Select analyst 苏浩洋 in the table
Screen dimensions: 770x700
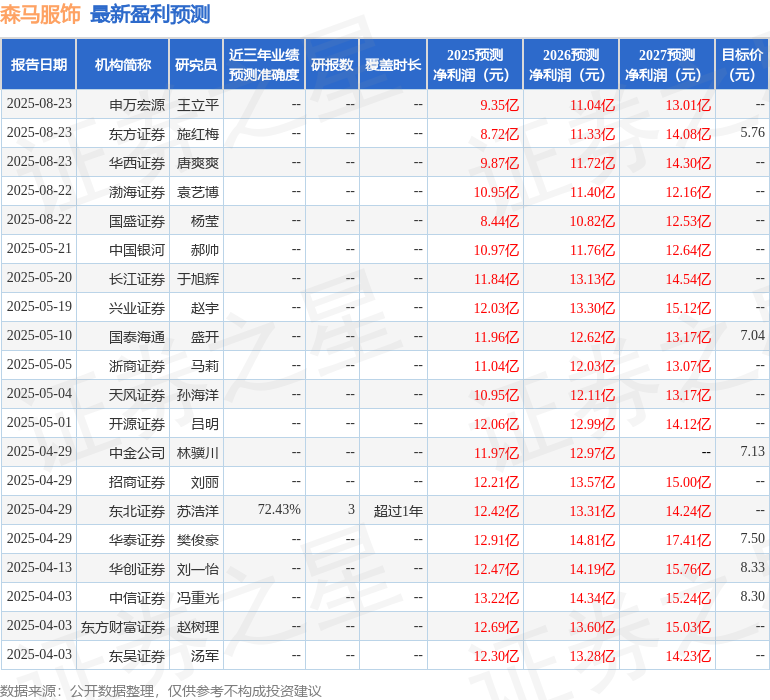pos(198,511)
